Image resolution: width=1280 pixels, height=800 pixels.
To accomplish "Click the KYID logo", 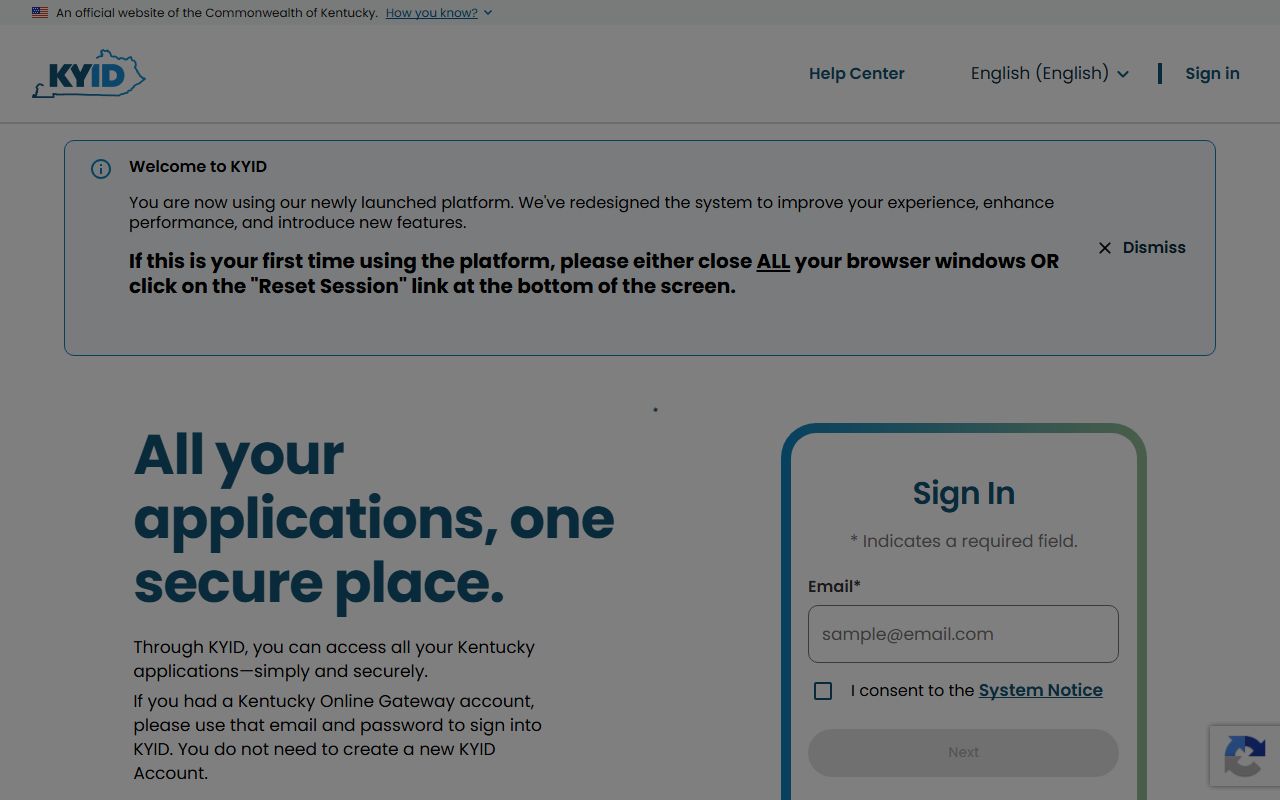I will [x=89, y=74].
